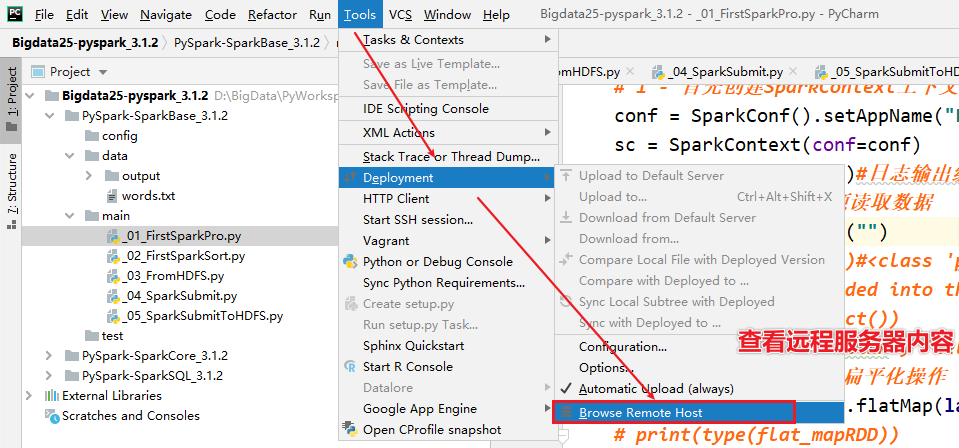Open the Navigate menu
This screenshot has height=448, width=959.
pyautogui.click(x=166, y=15)
